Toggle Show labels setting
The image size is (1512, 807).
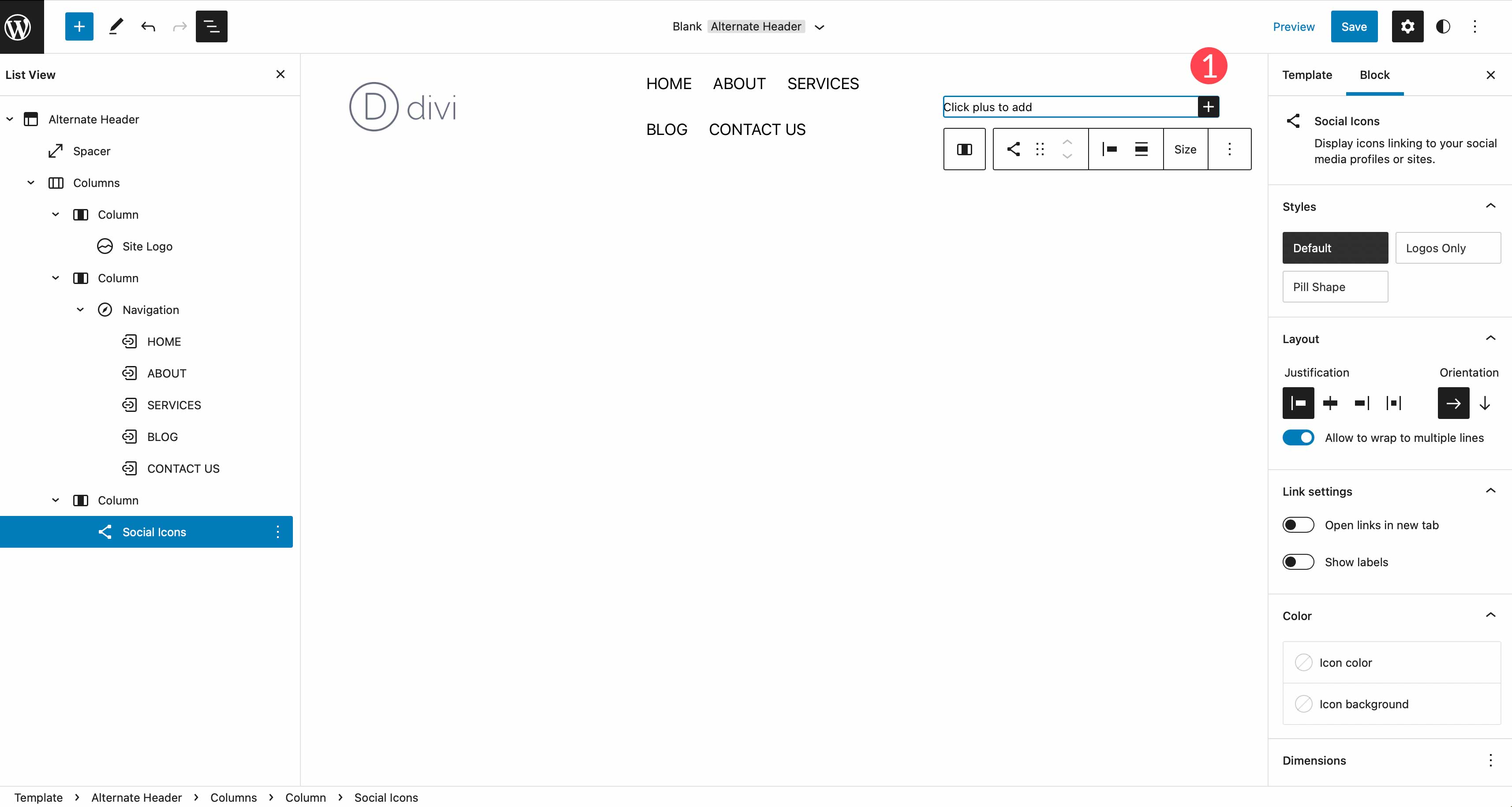(x=1298, y=562)
